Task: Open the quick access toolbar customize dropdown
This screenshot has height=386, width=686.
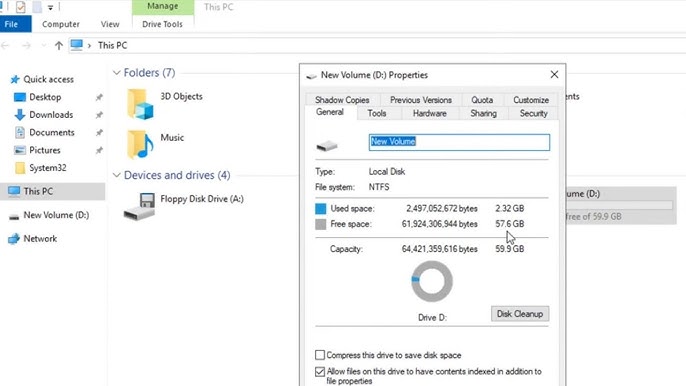Action: tap(50, 7)
